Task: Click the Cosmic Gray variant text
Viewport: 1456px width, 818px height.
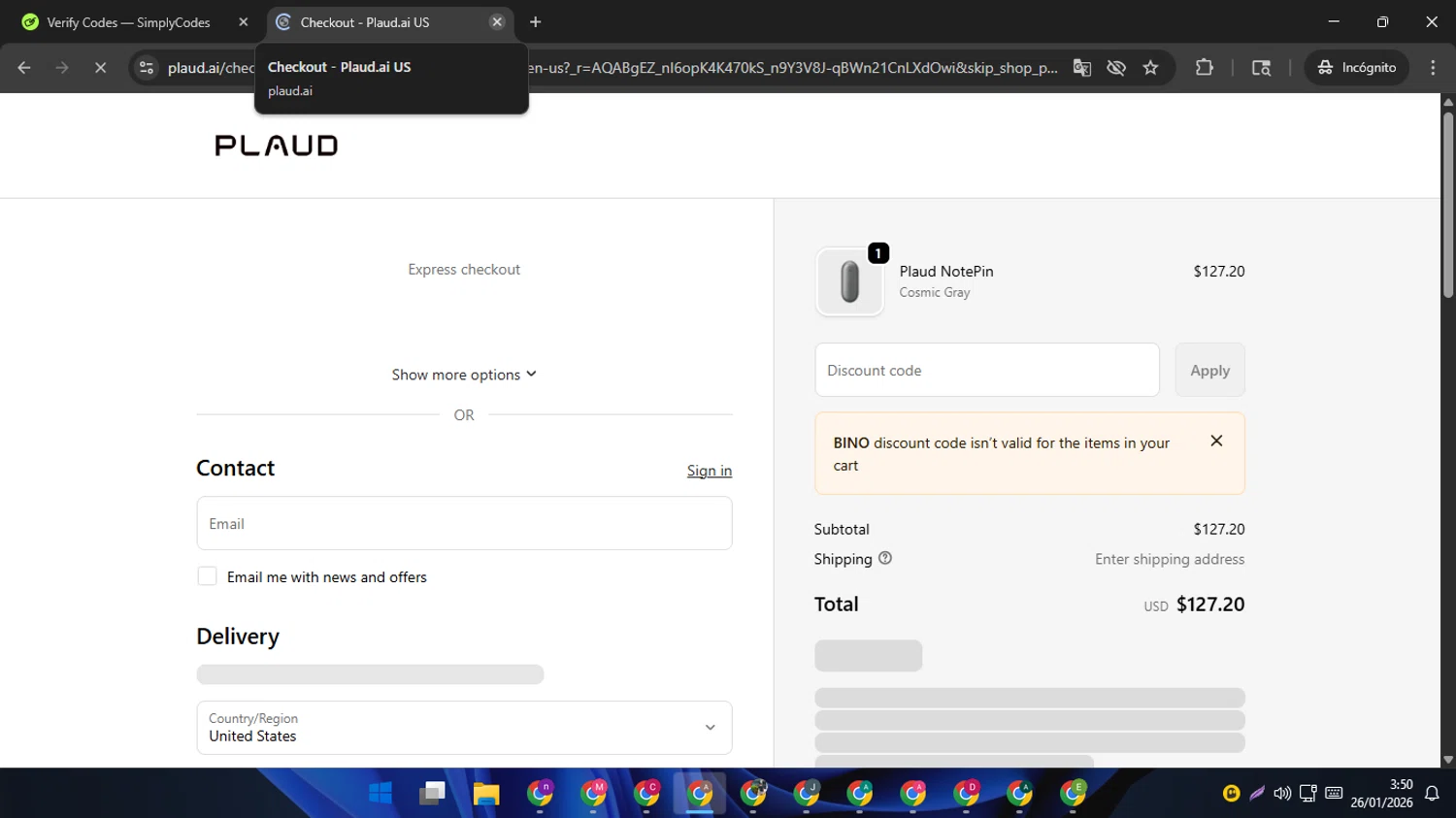Action: 935,292
